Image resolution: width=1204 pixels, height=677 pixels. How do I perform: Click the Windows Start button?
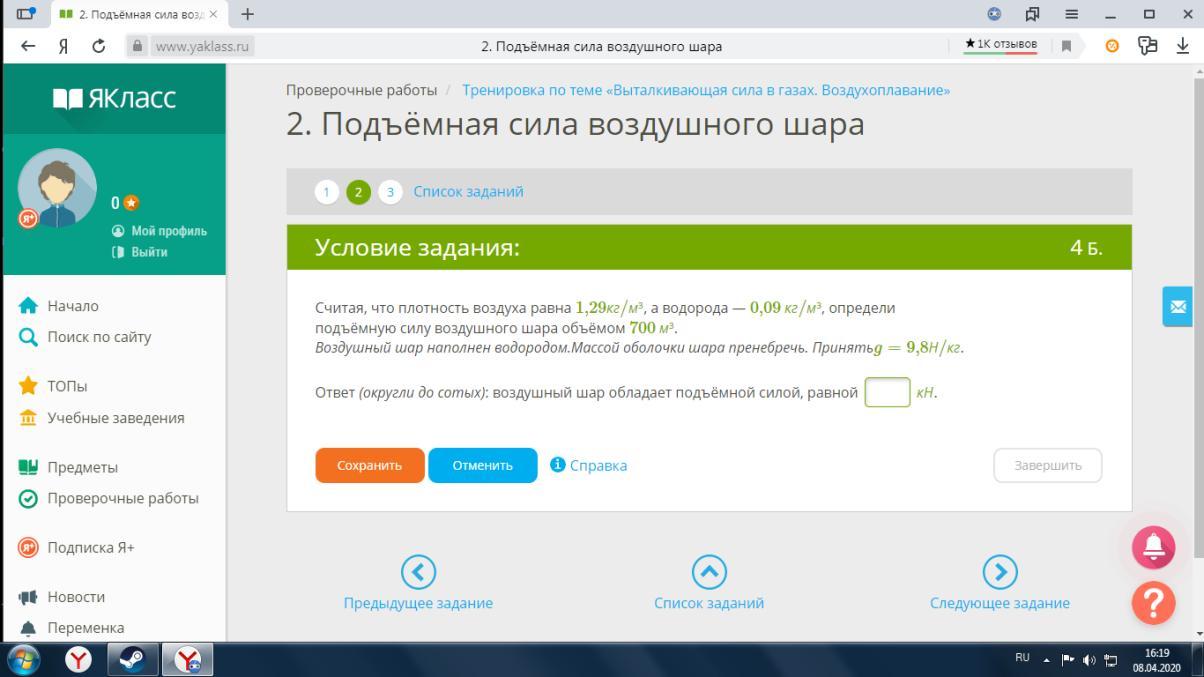tap(24, 660)
